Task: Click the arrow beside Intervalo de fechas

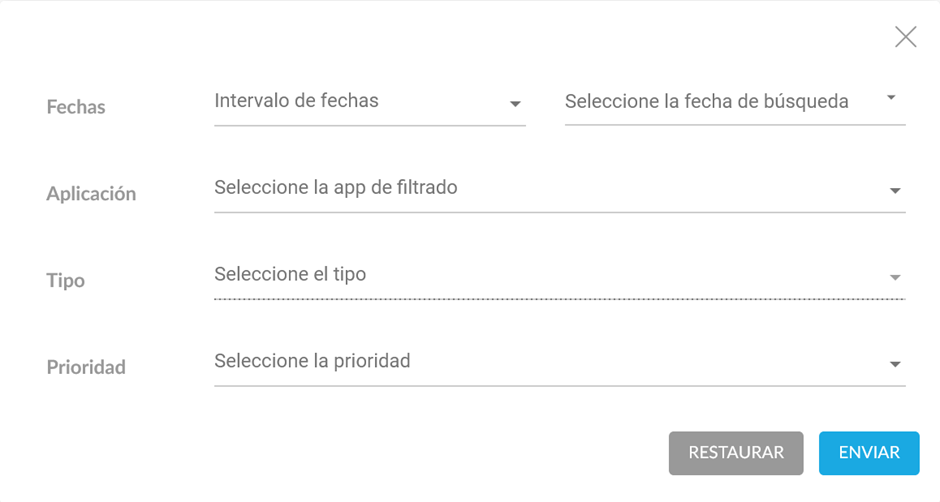Action: 515,104
